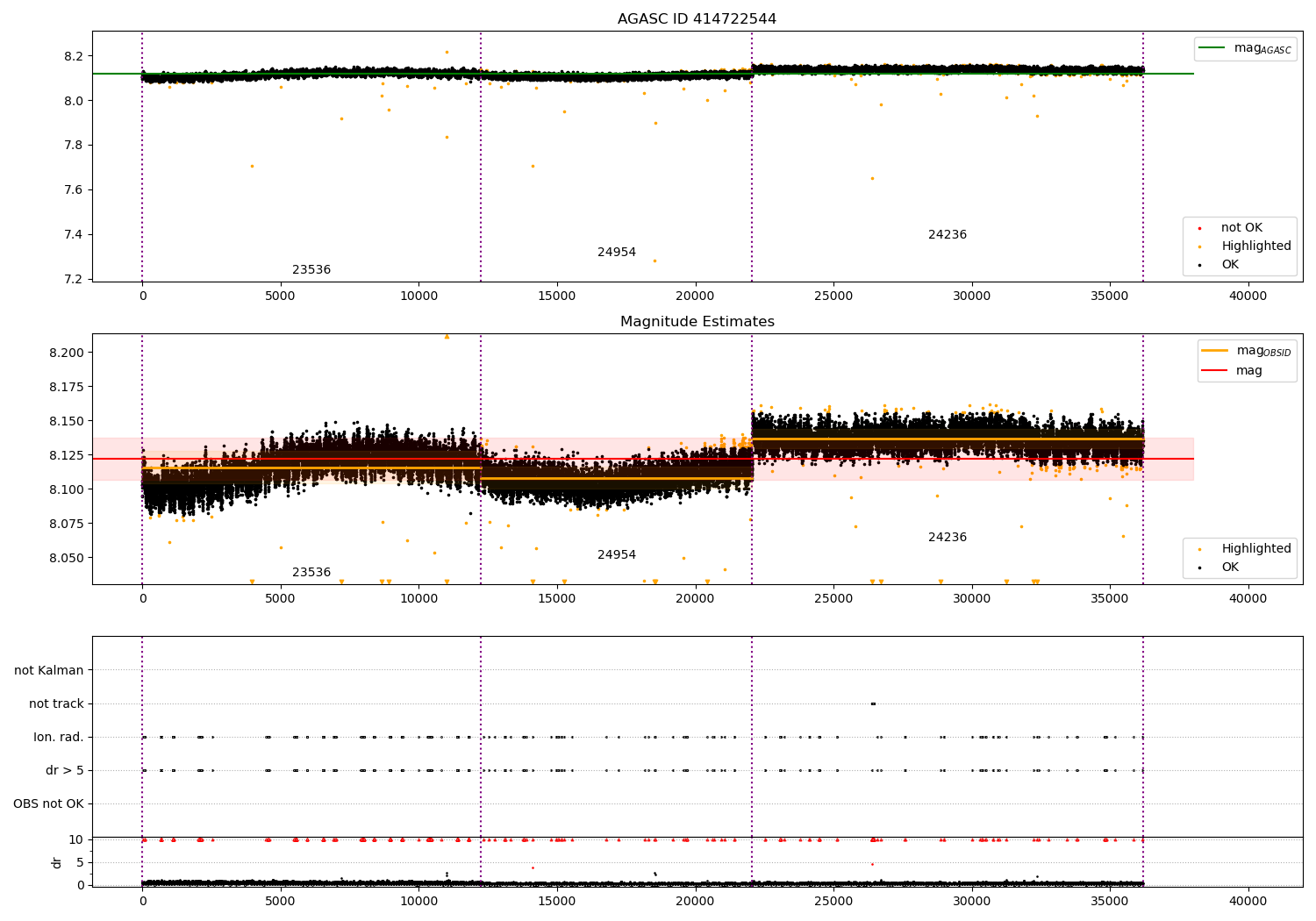The image size is (1316, 921).
Task: Click obsid label 24954 in Magnitude Estimates plot
Action: click(617, 555)
